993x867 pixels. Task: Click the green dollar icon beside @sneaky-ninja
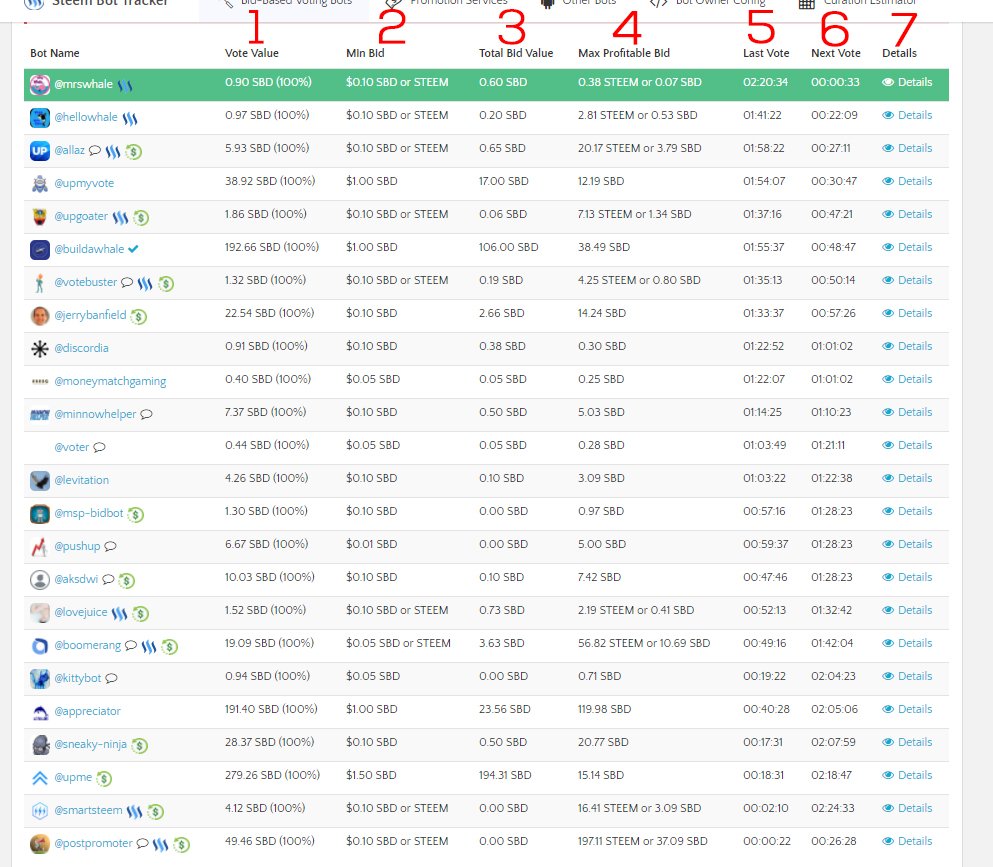point(139,745)
